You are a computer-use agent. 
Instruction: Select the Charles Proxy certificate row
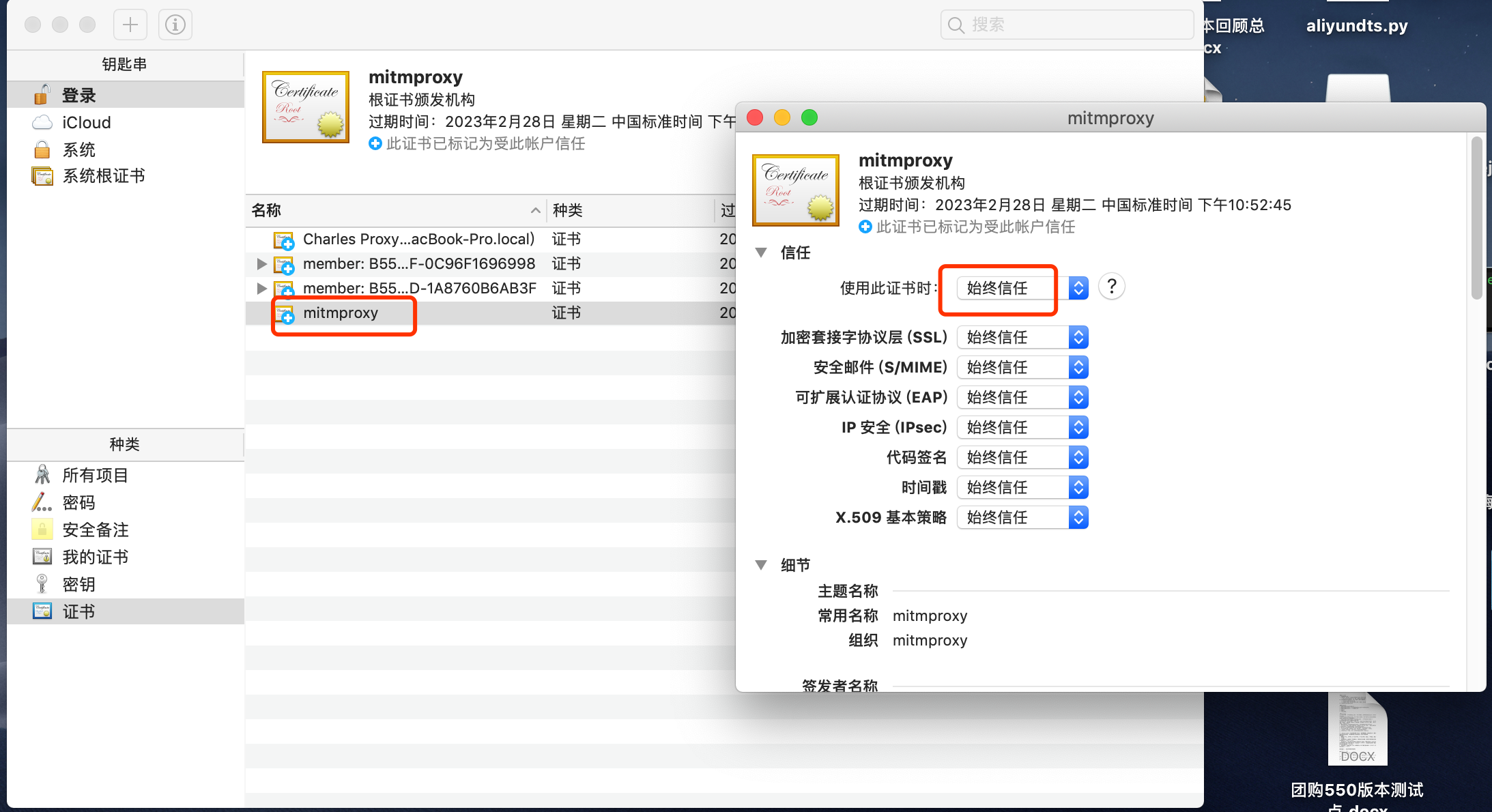(x=491, y=240)
